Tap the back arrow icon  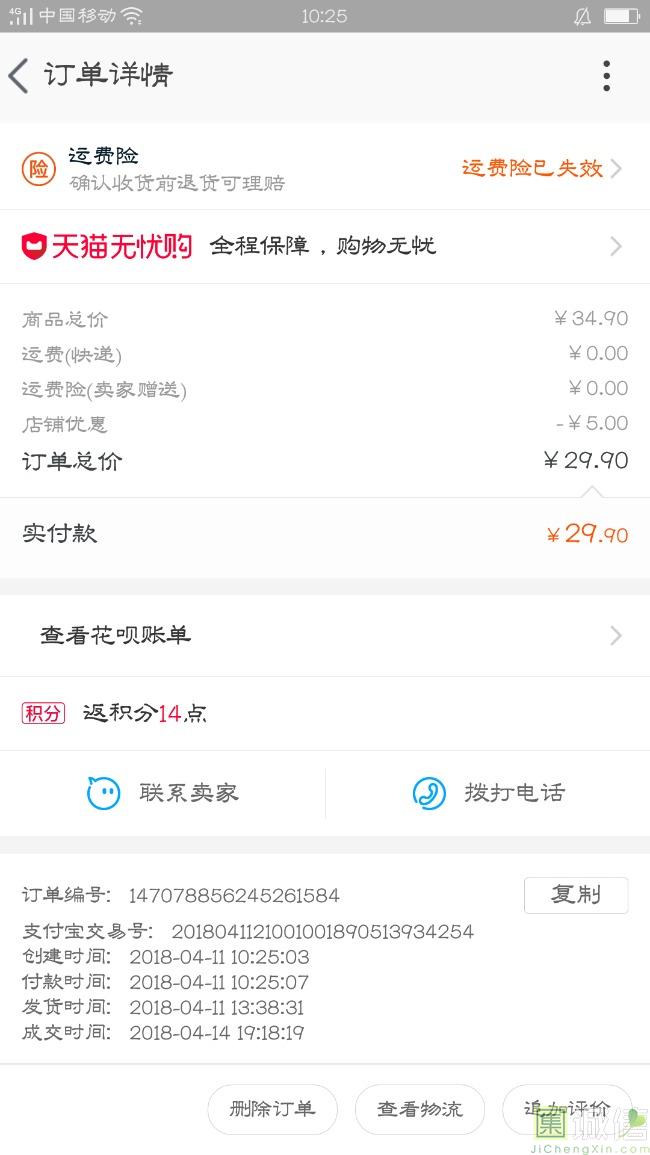pyautogui.click(x=19, y=76)
